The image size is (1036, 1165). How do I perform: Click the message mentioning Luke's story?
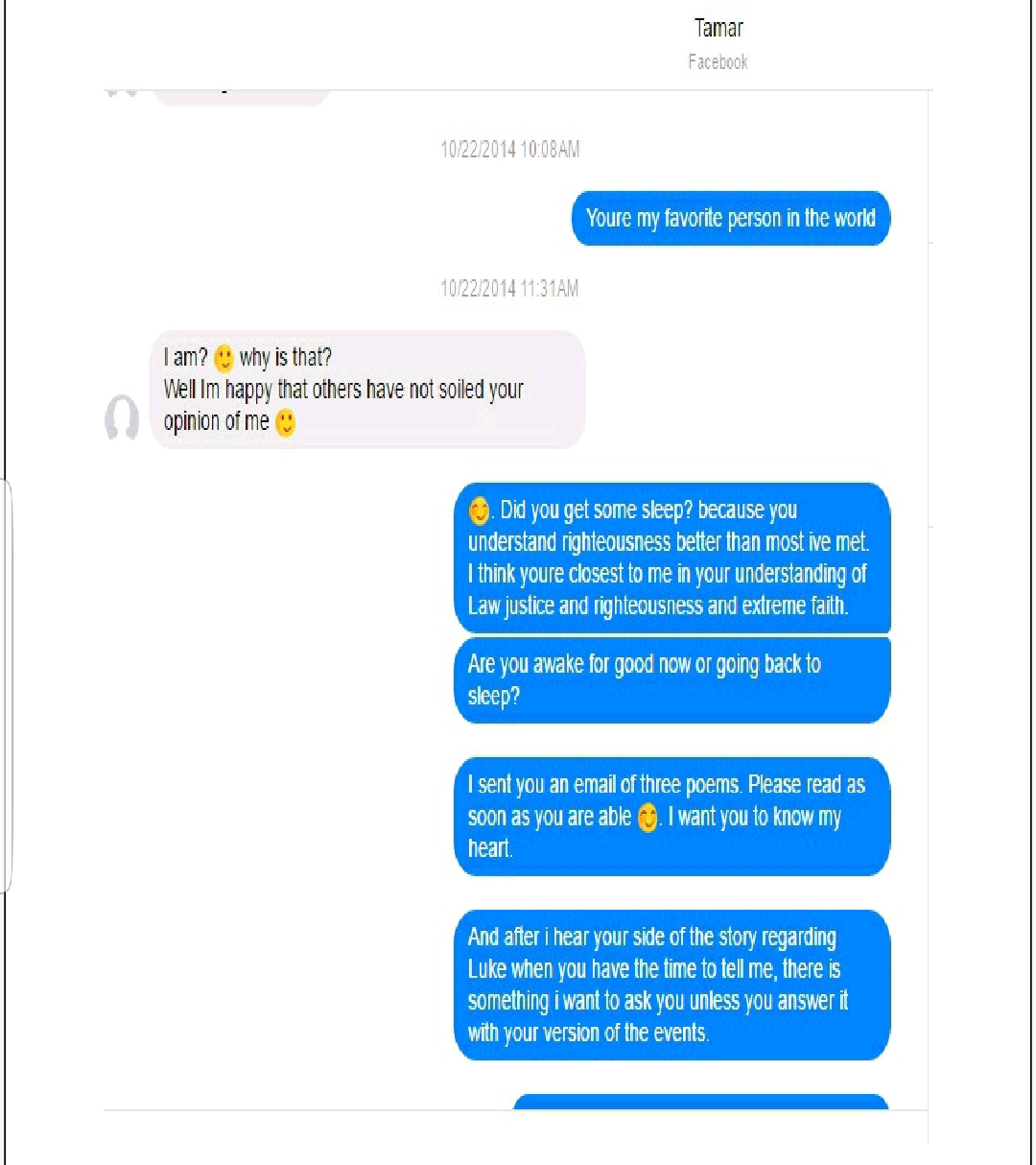pos(672,985)
